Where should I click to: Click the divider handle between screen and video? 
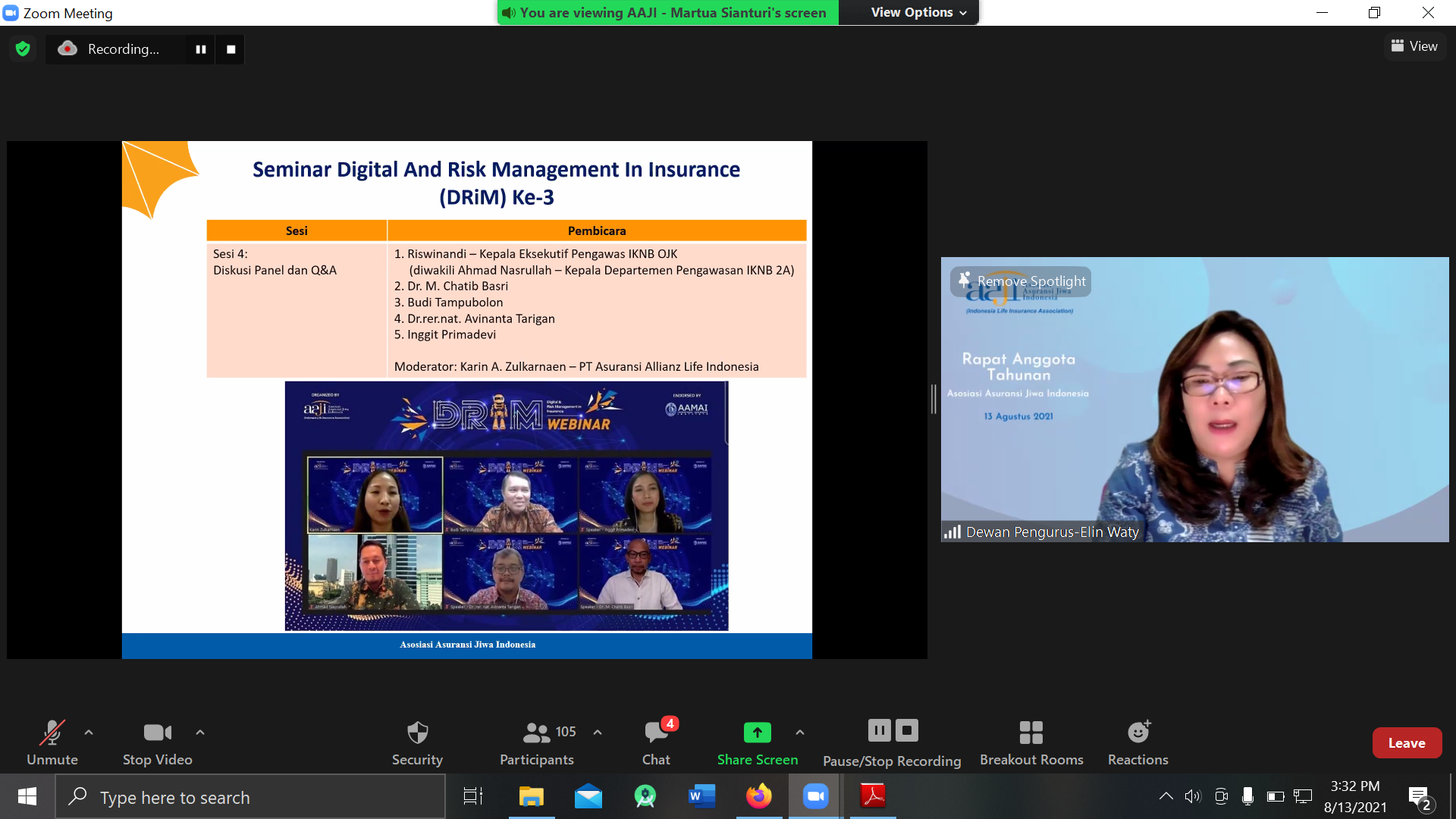[x=934, y=399]
